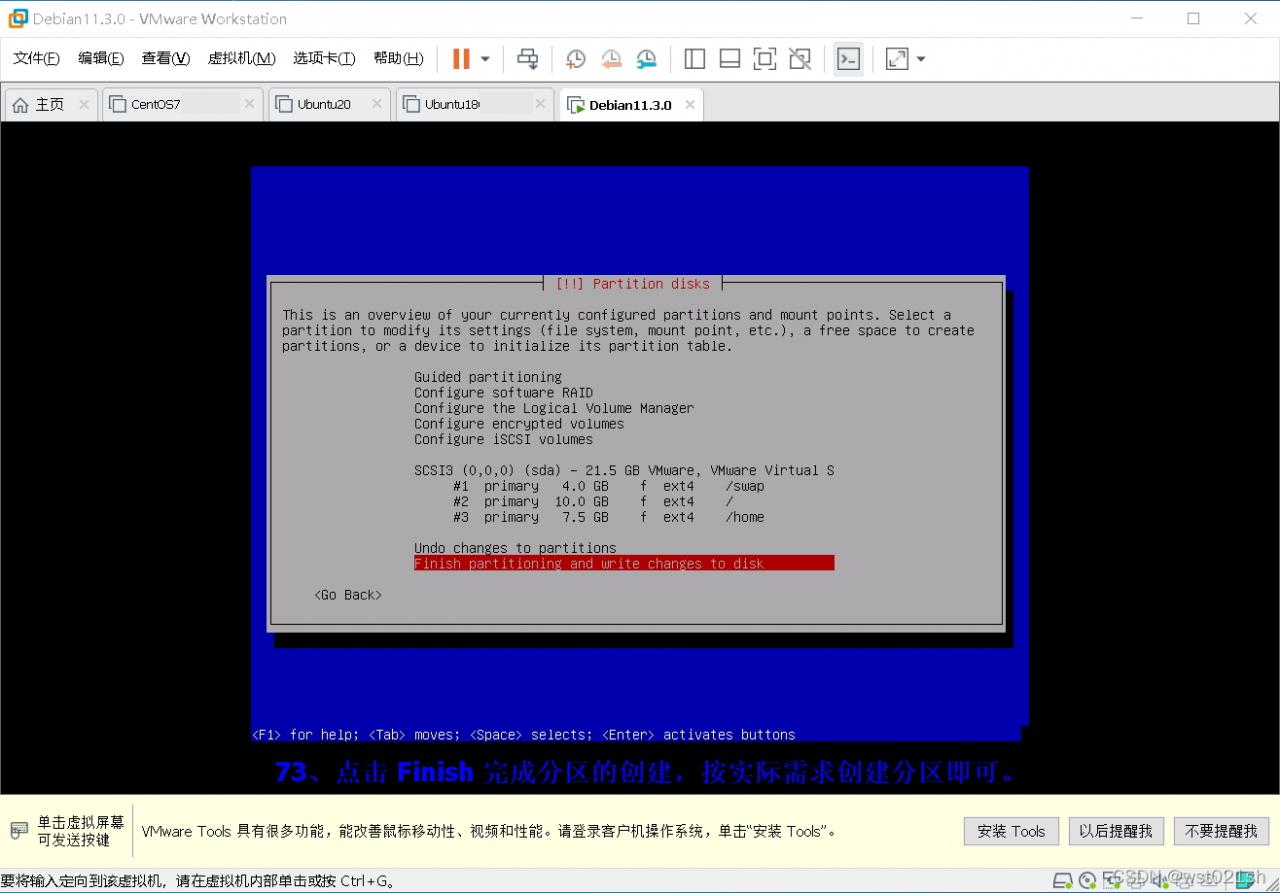Screen dimensions: 1280x893
Task: Close the 主页 tab
Action: click(x=84, y=104)
